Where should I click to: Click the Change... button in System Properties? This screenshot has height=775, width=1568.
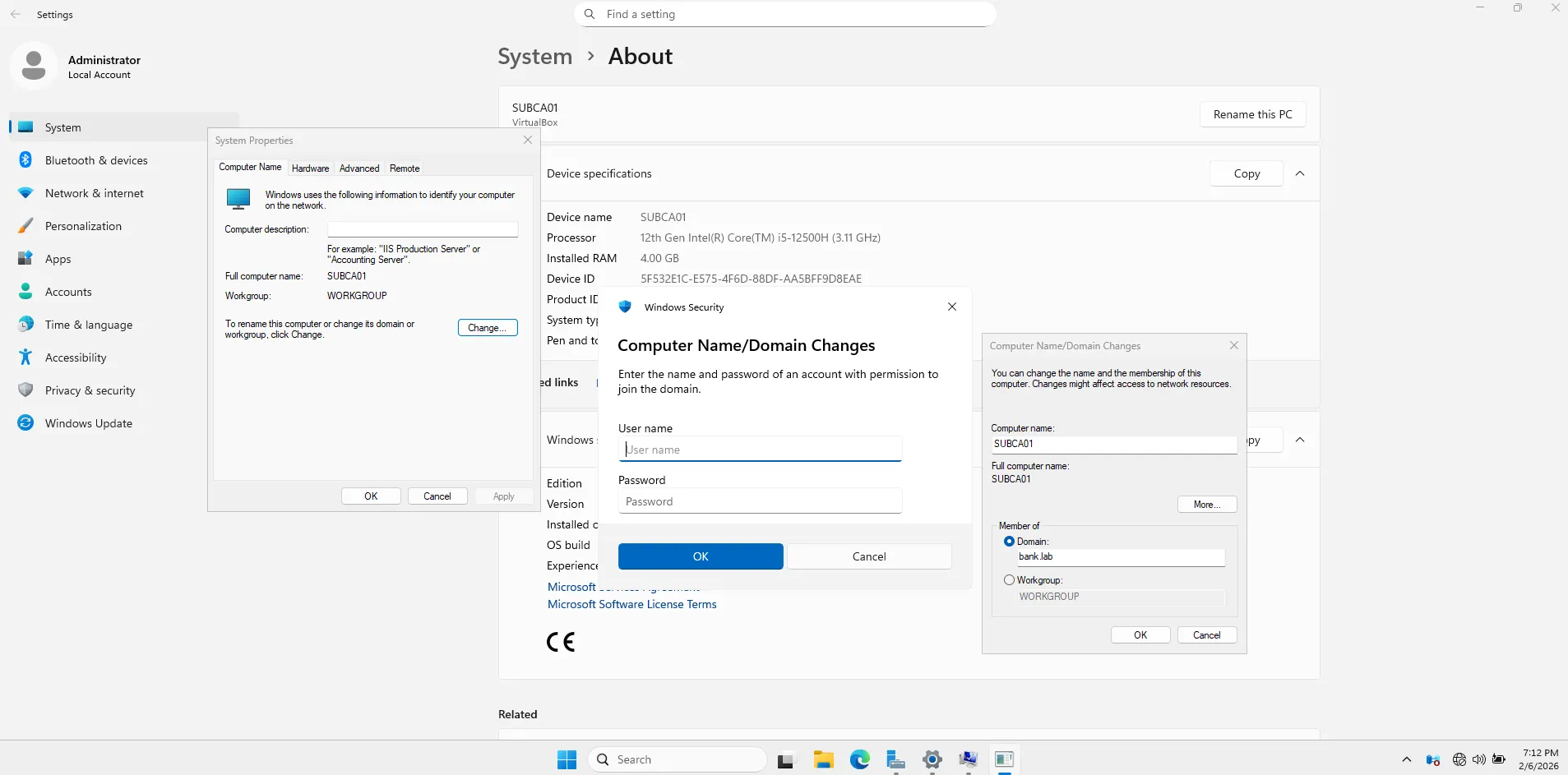coord(488,328)
